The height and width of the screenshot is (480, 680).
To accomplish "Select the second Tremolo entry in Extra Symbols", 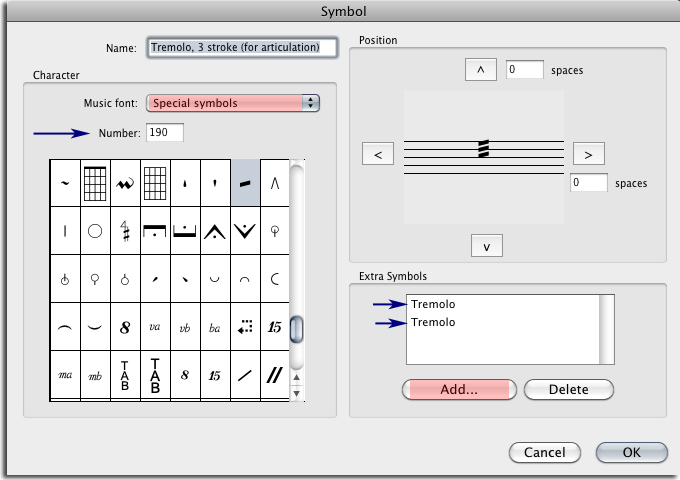I will pyautogui.click(x=433, y=322).
